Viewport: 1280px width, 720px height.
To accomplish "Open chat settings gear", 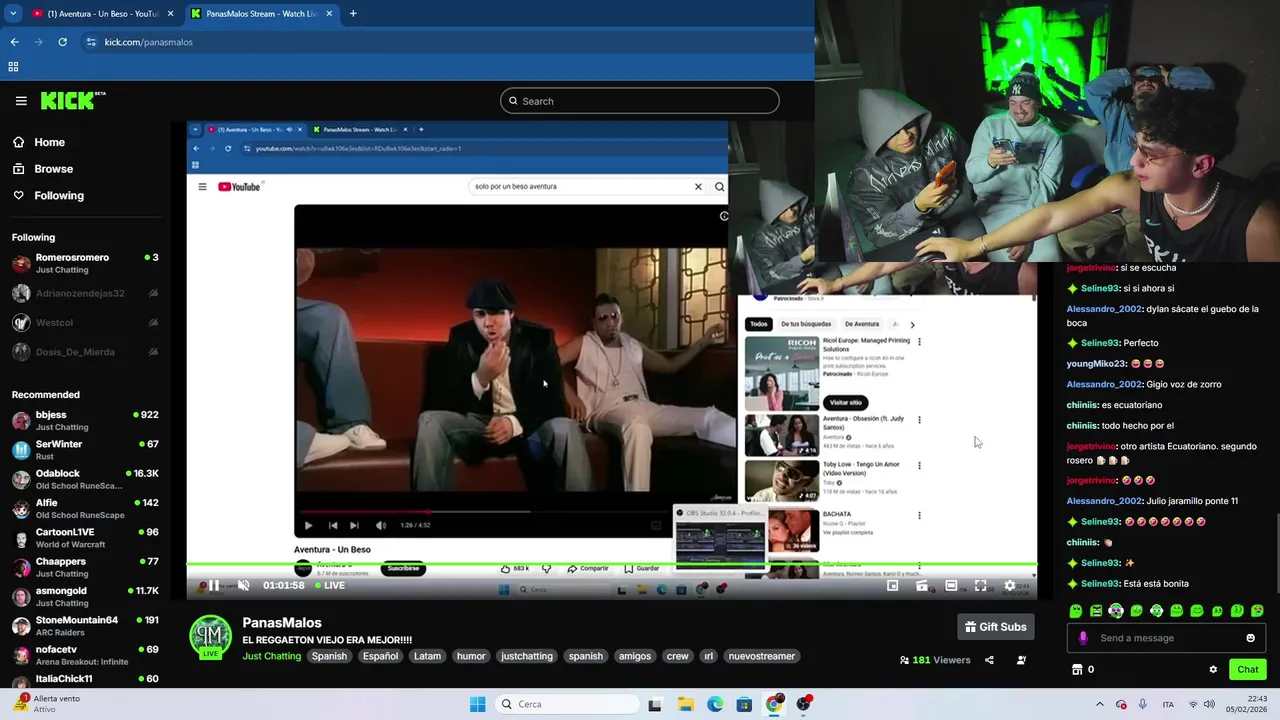I will pyautogui.click(x=1213, y=670).
